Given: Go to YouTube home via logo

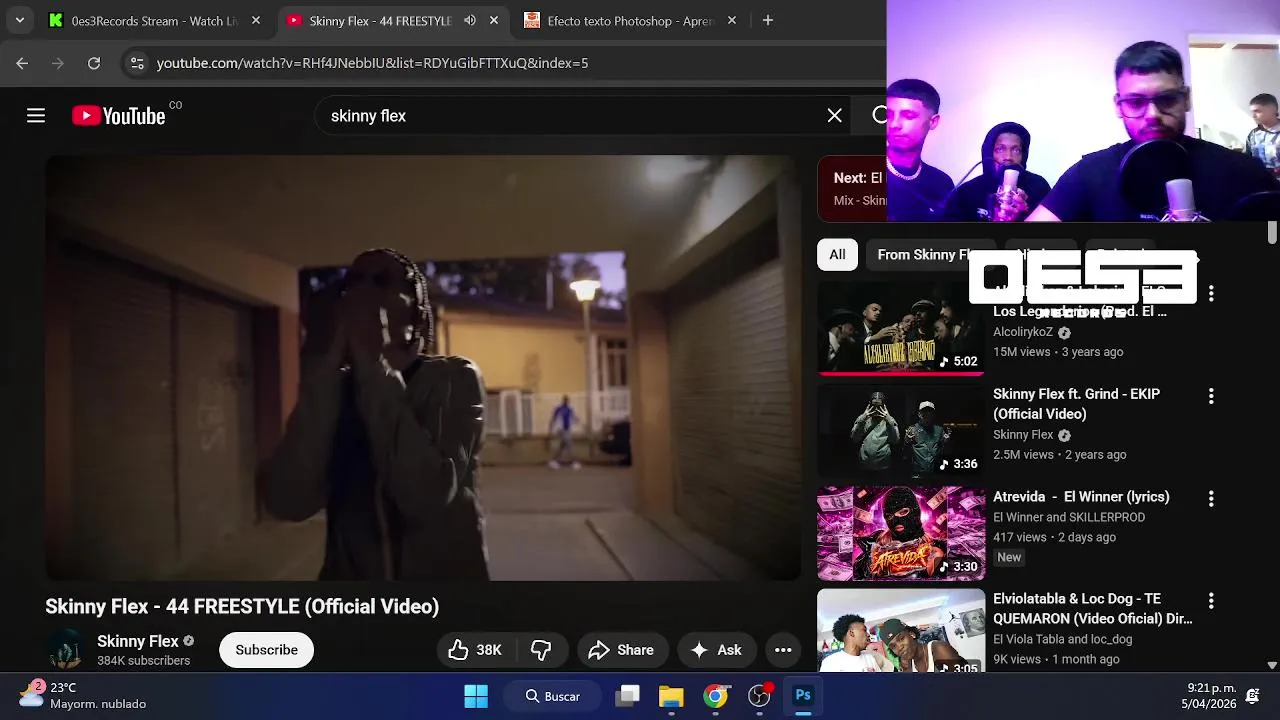Looking at the screenshot, I should coord(118,116).
